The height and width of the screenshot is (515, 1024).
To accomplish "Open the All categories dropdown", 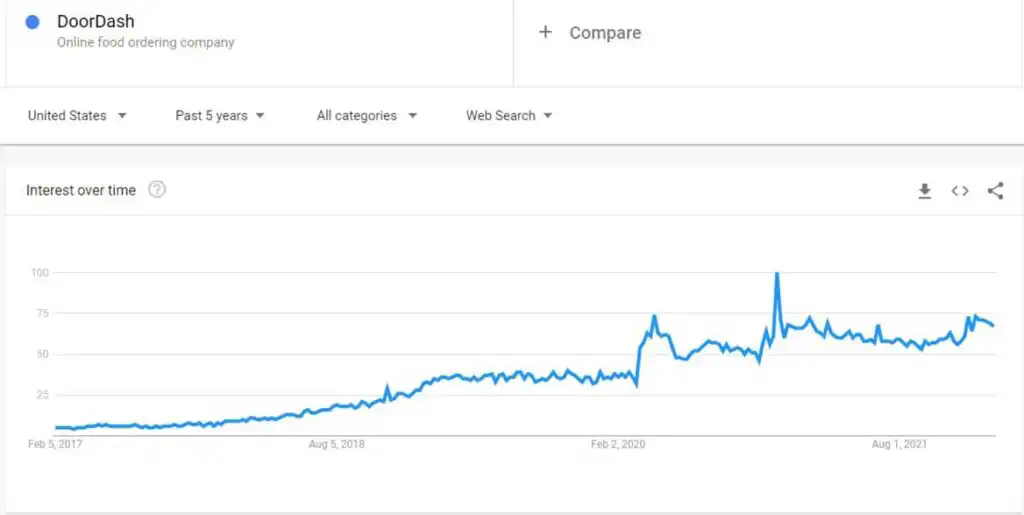I will click(x=366, y=116).
